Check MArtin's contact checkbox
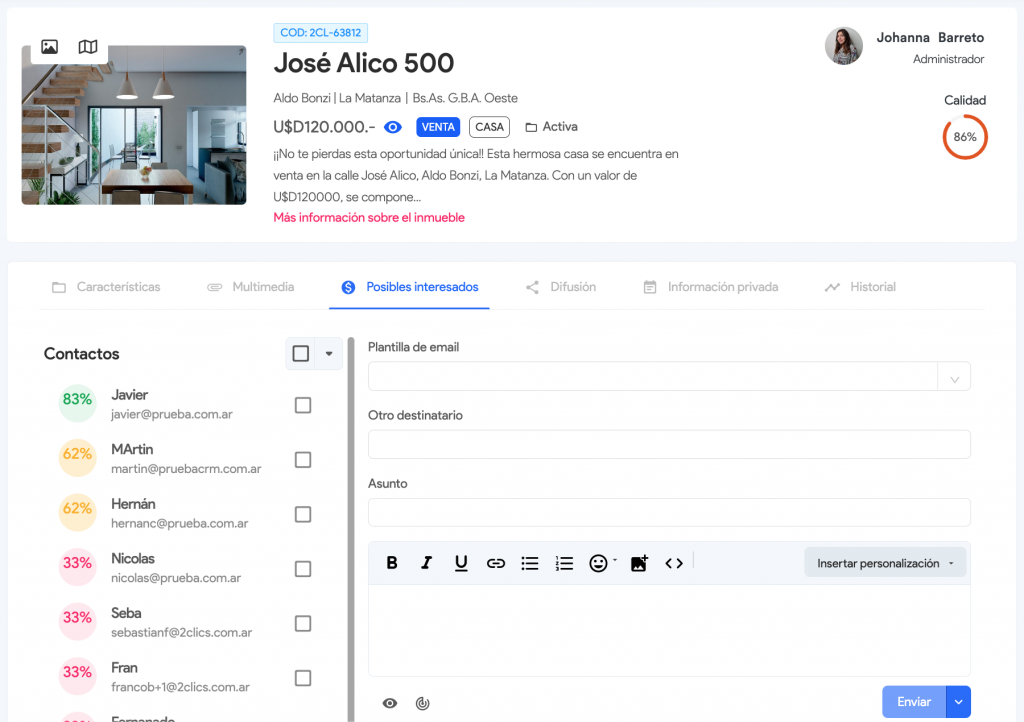Screen dimensions: 1024x722 [302, 460]
